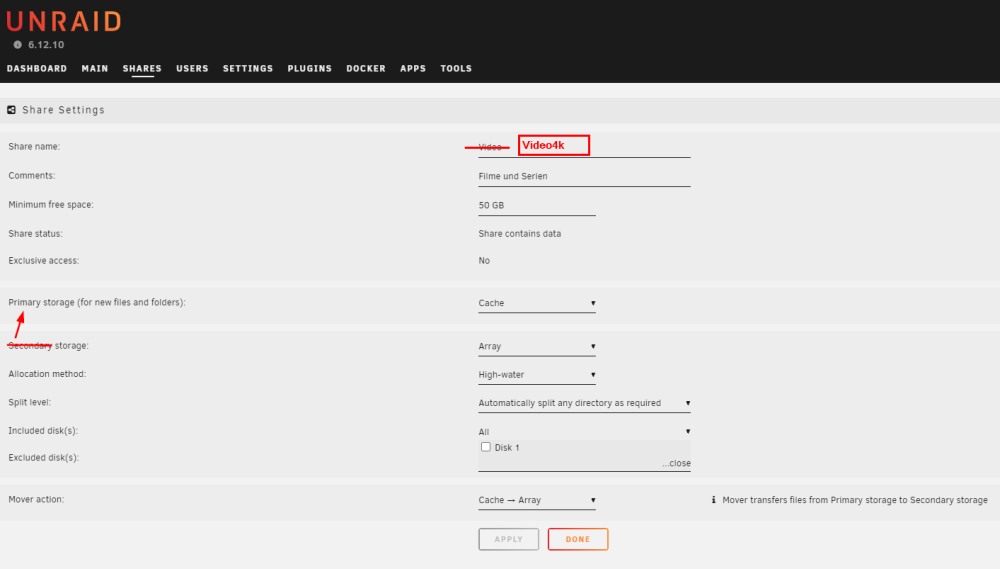
Task: Open the Dashboard menu
Action: (37, 68)
